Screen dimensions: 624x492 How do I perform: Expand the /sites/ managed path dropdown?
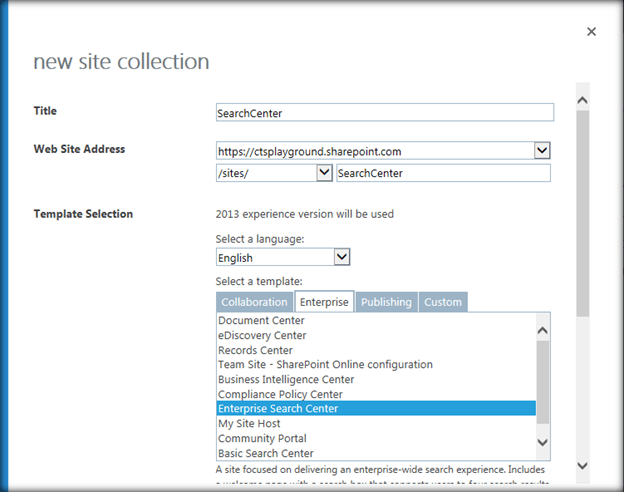click(324, 173)
